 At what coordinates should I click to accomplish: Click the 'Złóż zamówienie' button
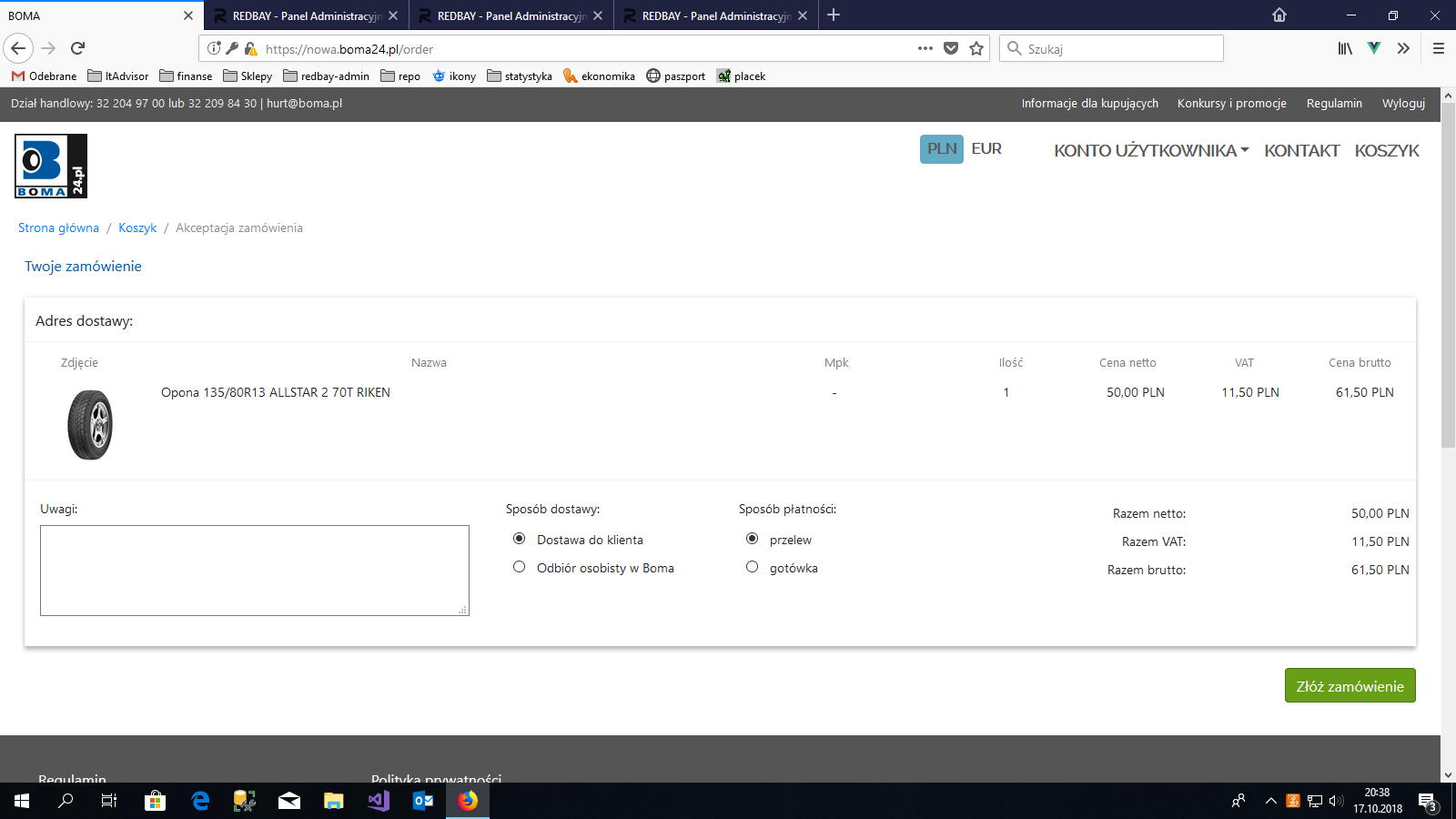[x=1350, y=686]
